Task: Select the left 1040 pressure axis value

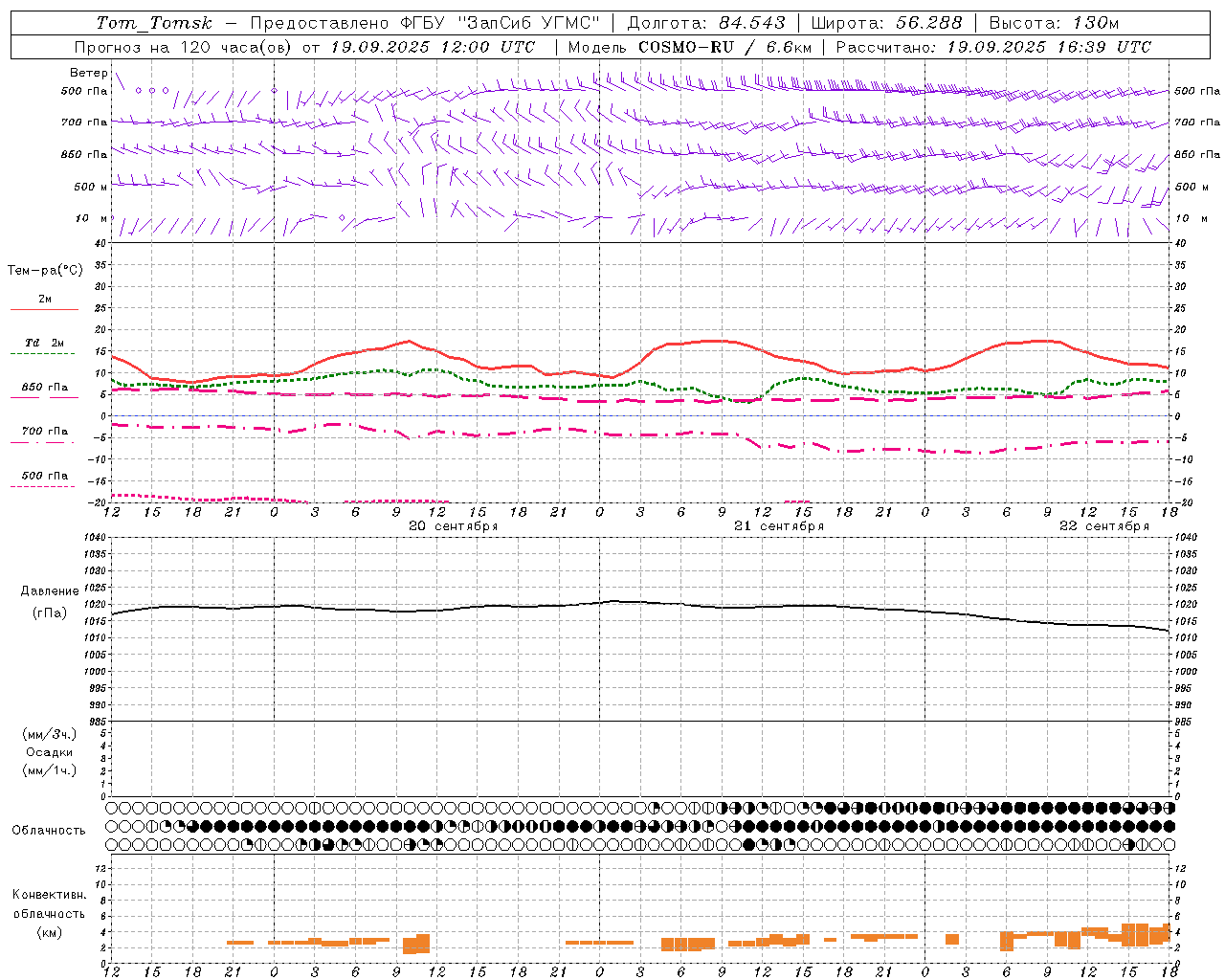Action: [97, 538]
